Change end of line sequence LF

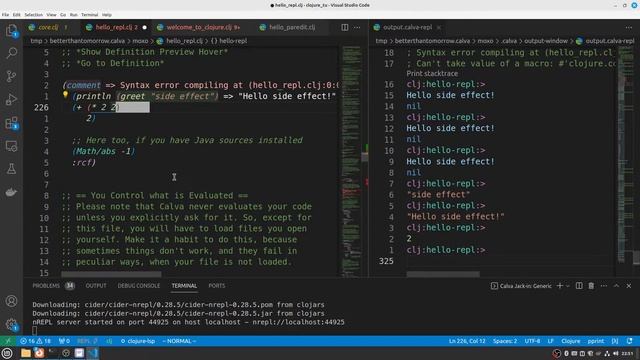[550, 341]
